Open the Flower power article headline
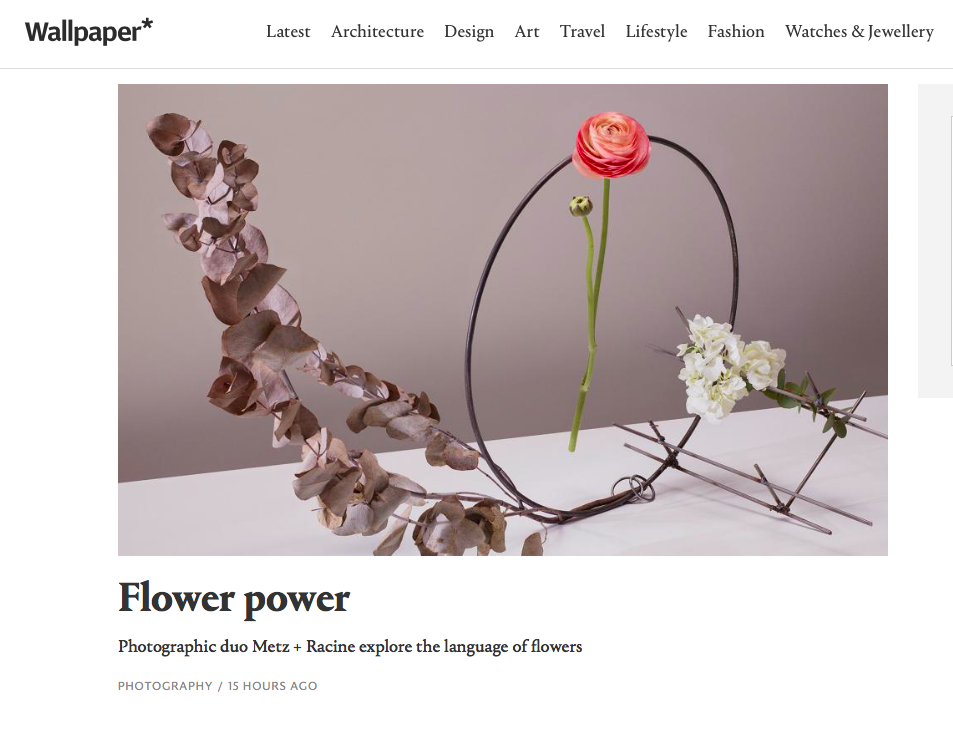The image size is (953, 737). (234, 598)
